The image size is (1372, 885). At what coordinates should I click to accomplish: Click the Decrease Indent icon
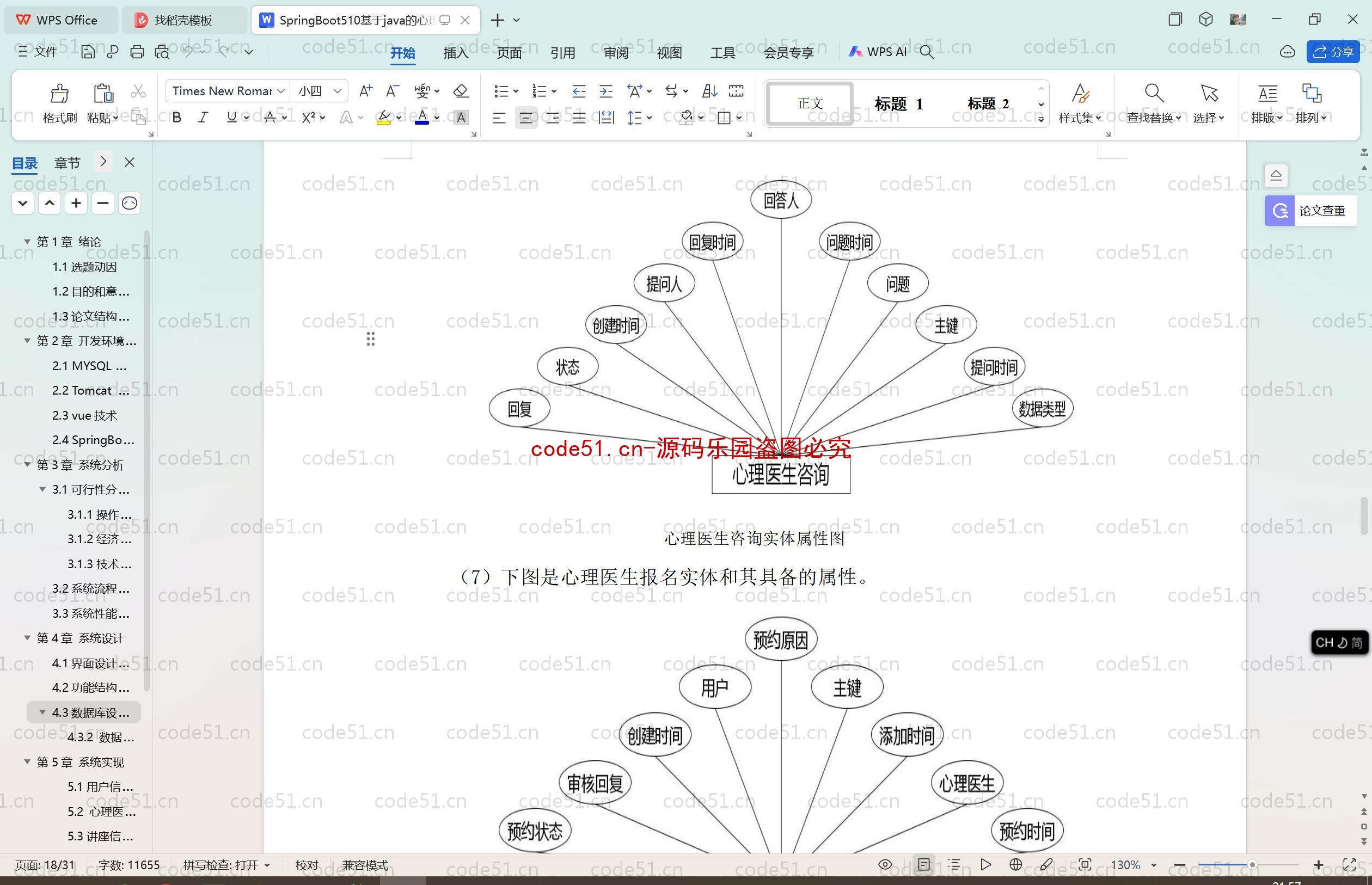pos(579,91)
